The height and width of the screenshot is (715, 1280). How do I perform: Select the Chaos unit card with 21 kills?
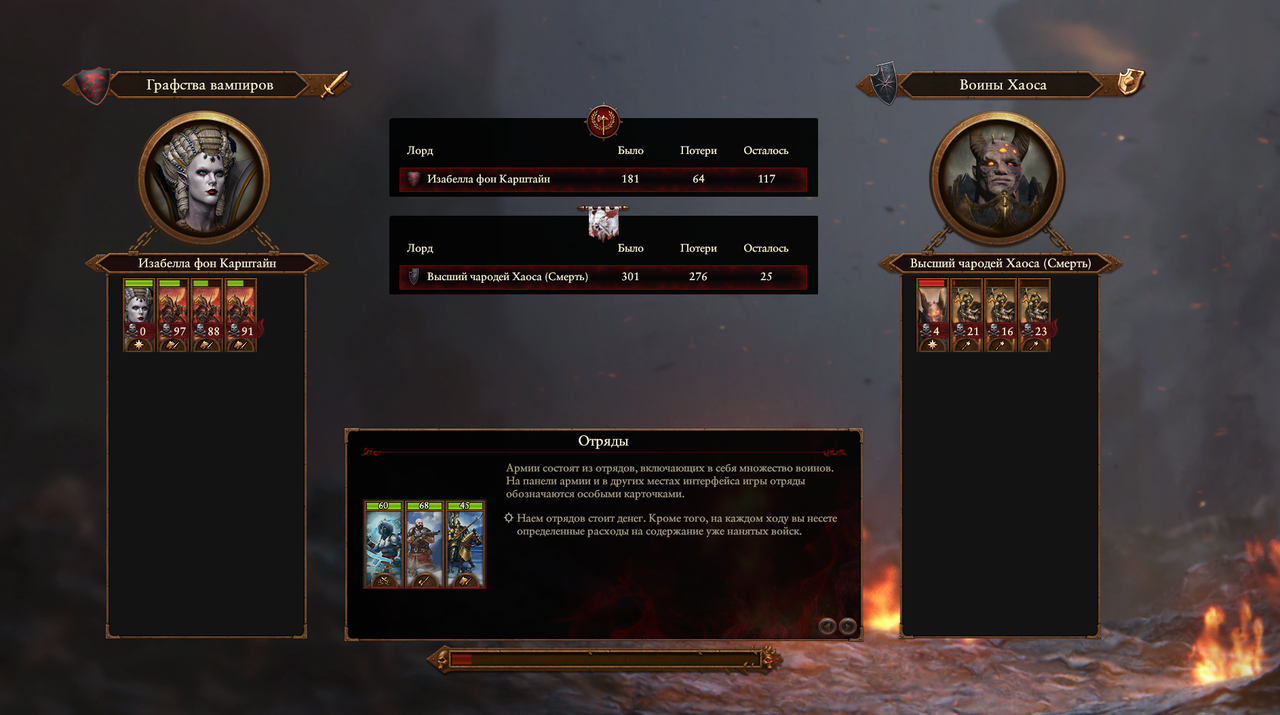pyautogui.click(x=967, y=315)
